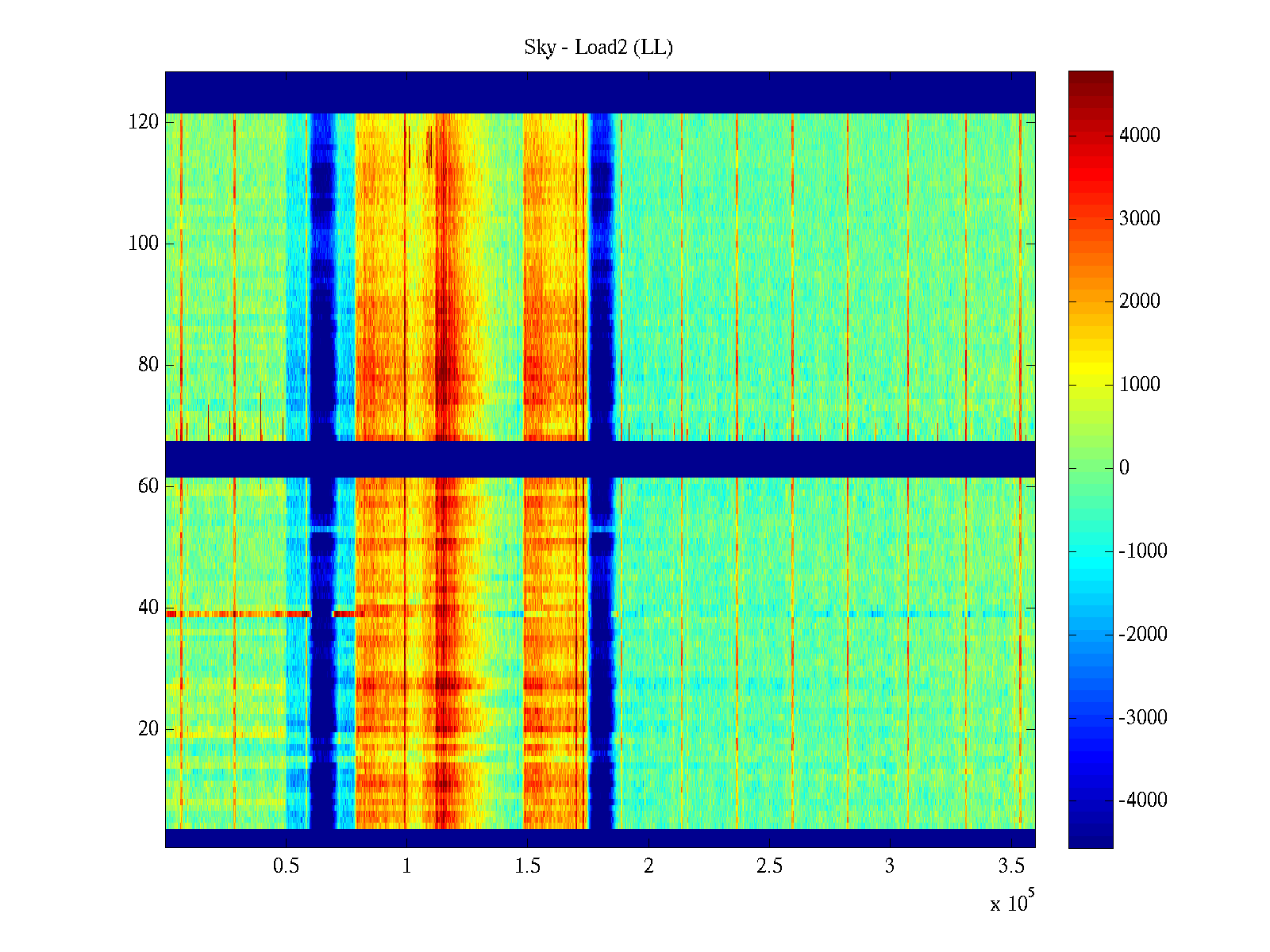Click the plot title 'Sky - Load2 (LL)'
The height and width of the screenshot is (952, 1270).
[x=598, y=48]
